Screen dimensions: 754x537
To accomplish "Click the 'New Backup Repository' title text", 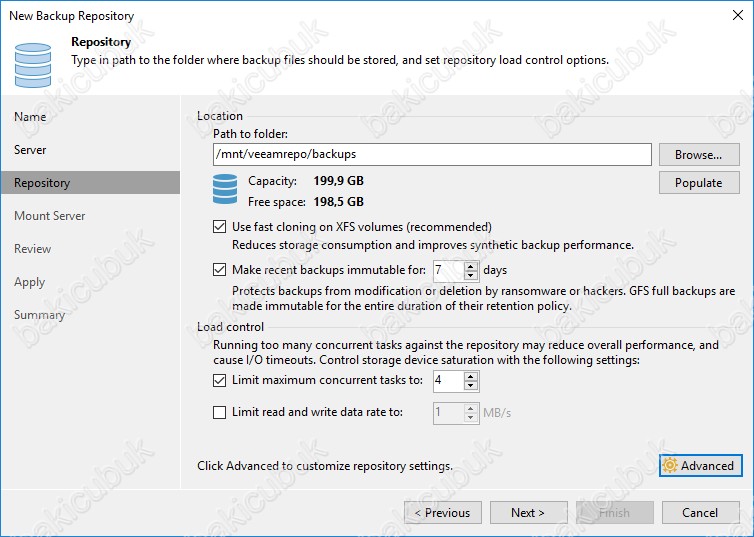I will click(x=72, y=15).
